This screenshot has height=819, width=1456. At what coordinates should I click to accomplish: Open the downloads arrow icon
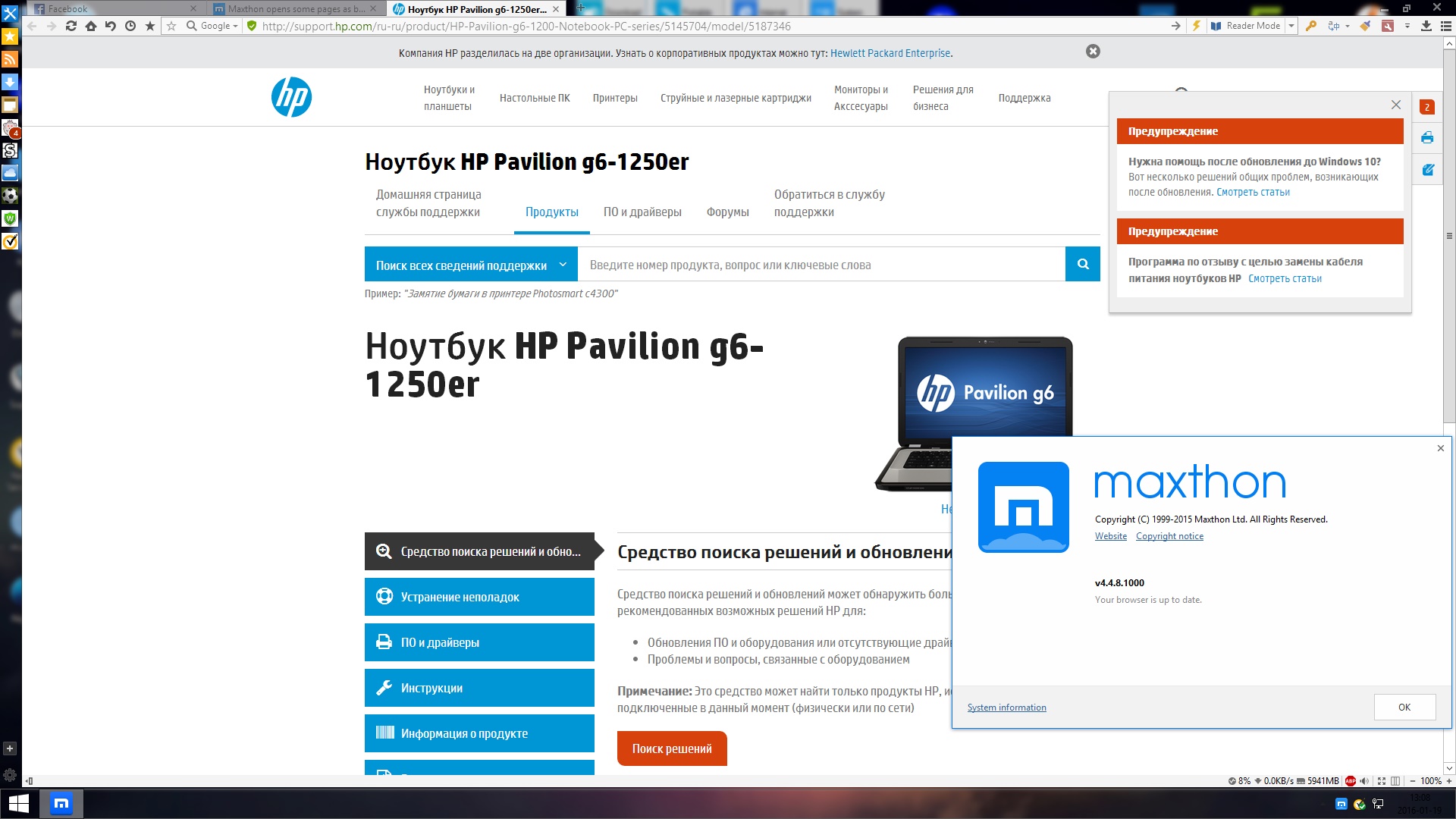pos(1426,26)
